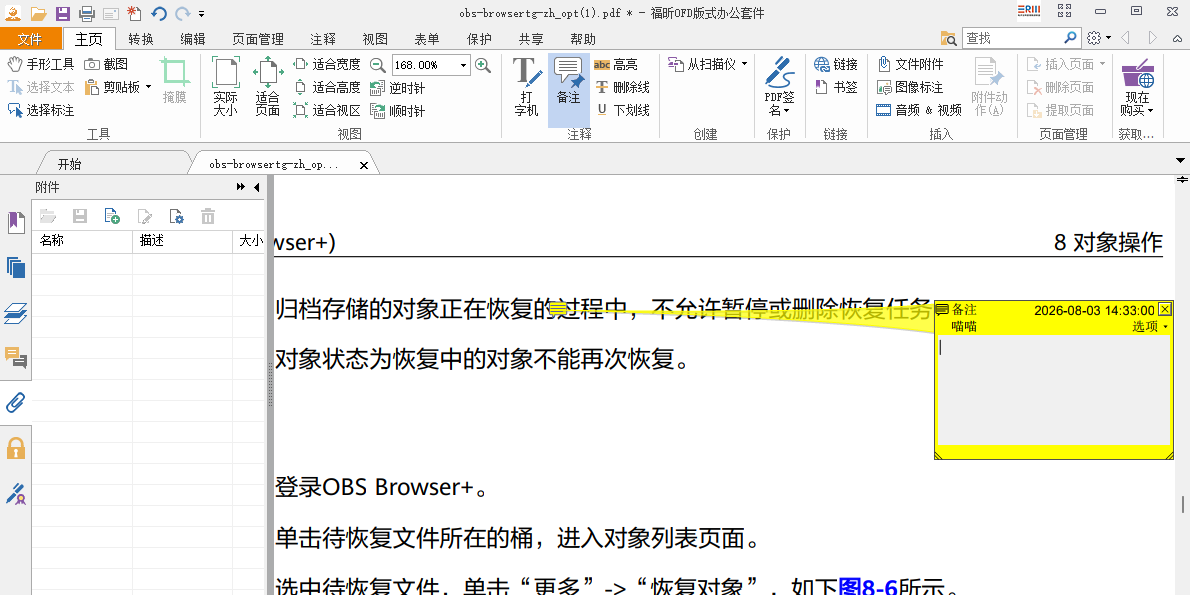
Task: Follow the 图8-6 figure link
Action: 868,587
